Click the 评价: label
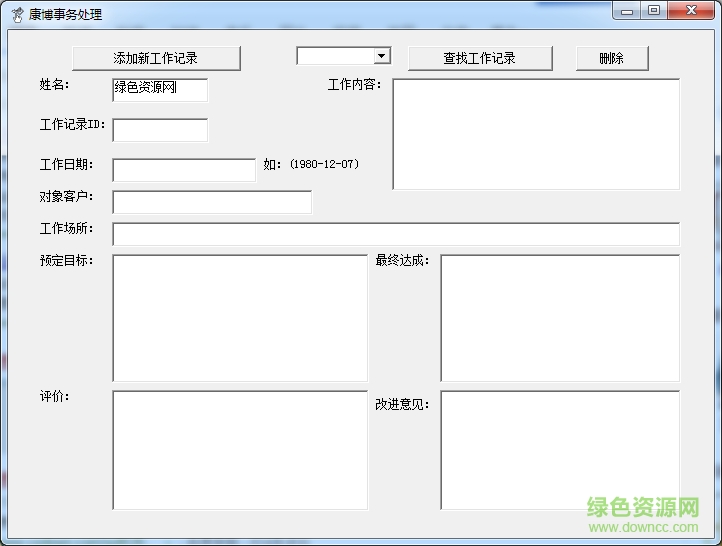722x546 pixels. [54, 396]
